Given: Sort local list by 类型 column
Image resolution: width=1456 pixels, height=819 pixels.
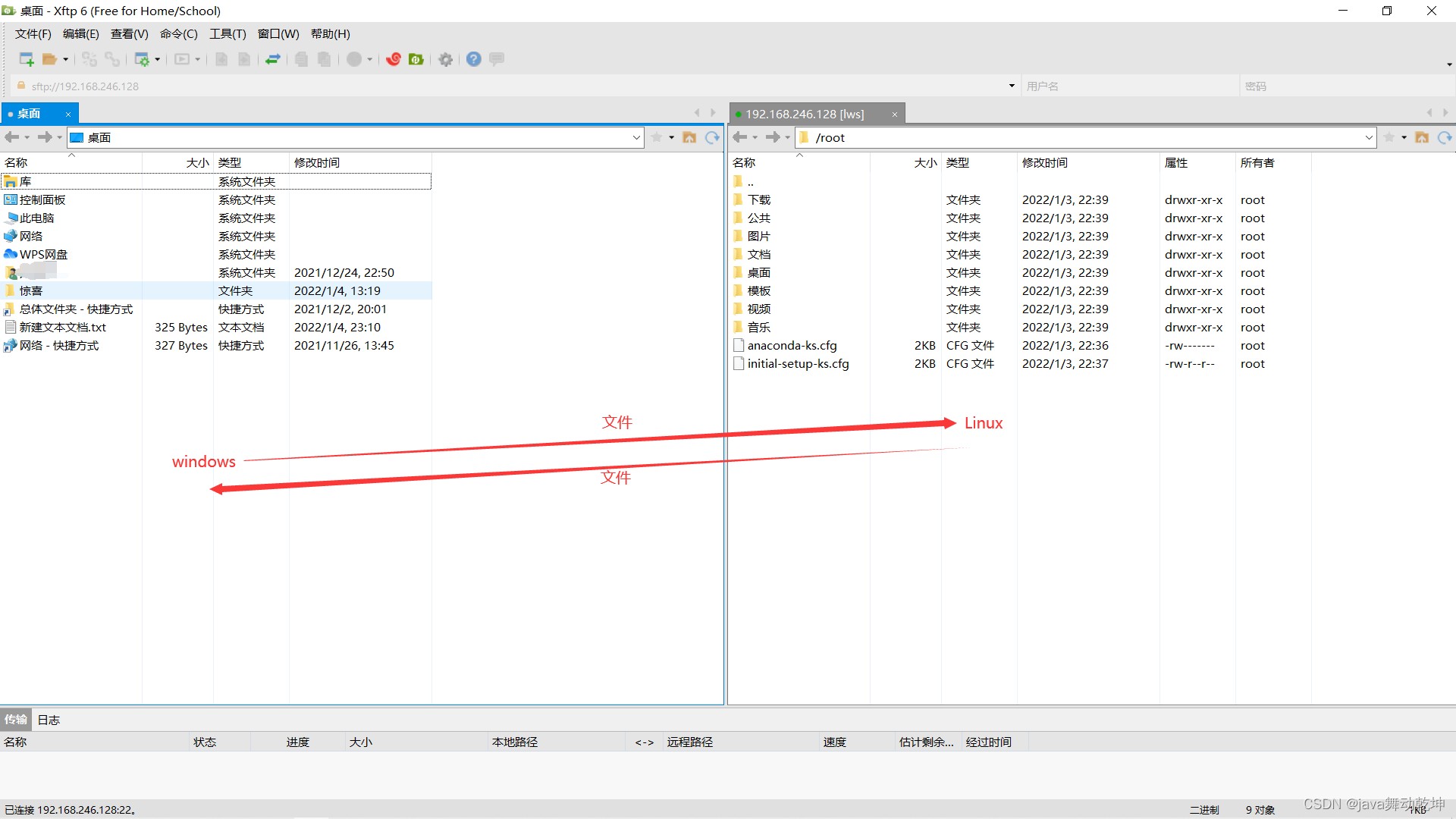Looking at the screenshot, I should (251, 162).
